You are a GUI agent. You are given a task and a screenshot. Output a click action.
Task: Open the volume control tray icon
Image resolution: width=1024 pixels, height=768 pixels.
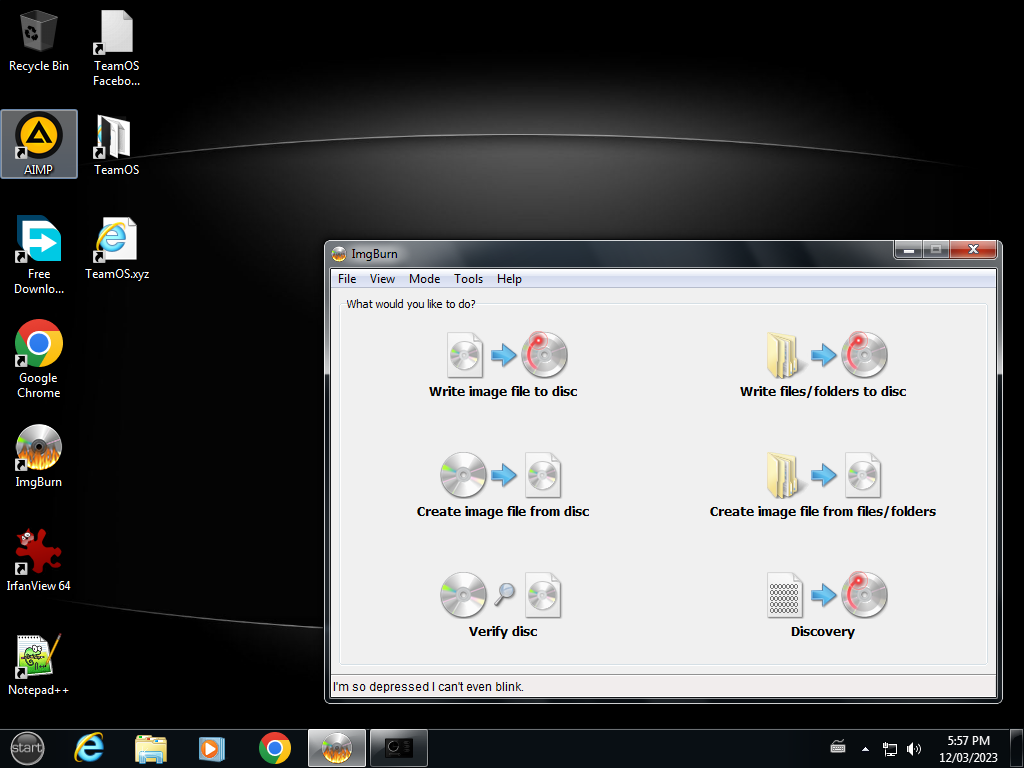coord(914,748)
